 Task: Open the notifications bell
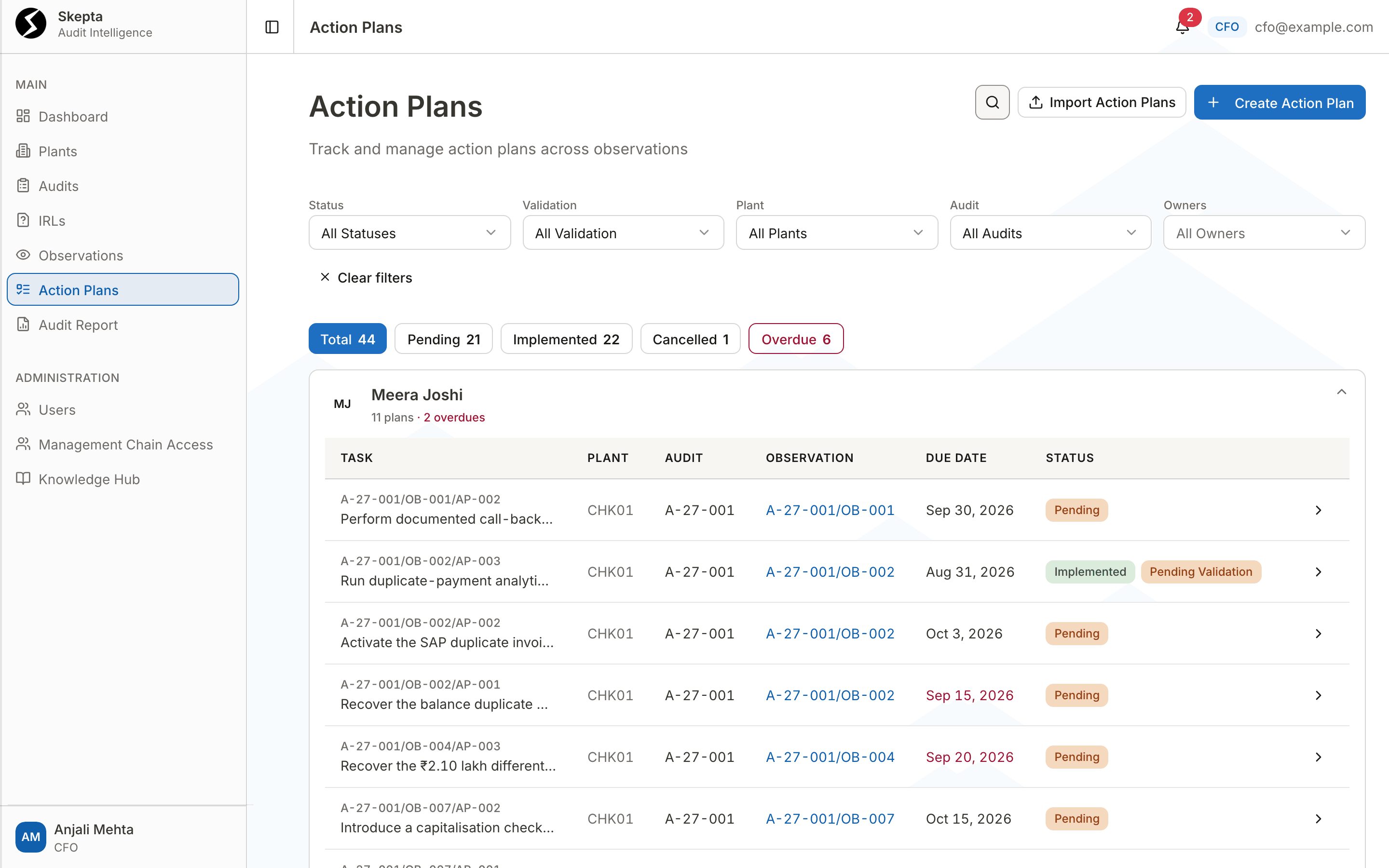pos(1182,27)
